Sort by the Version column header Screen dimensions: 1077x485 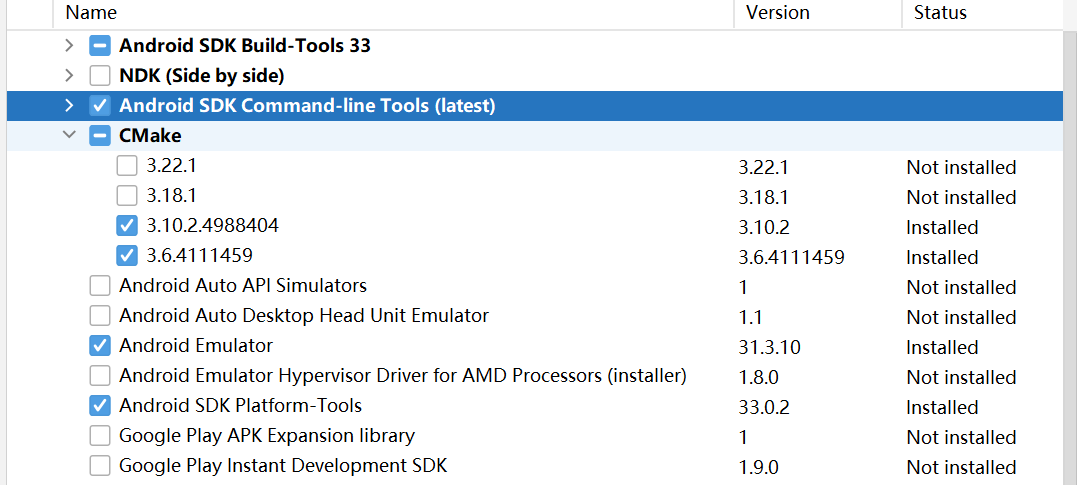click(777, 13)
